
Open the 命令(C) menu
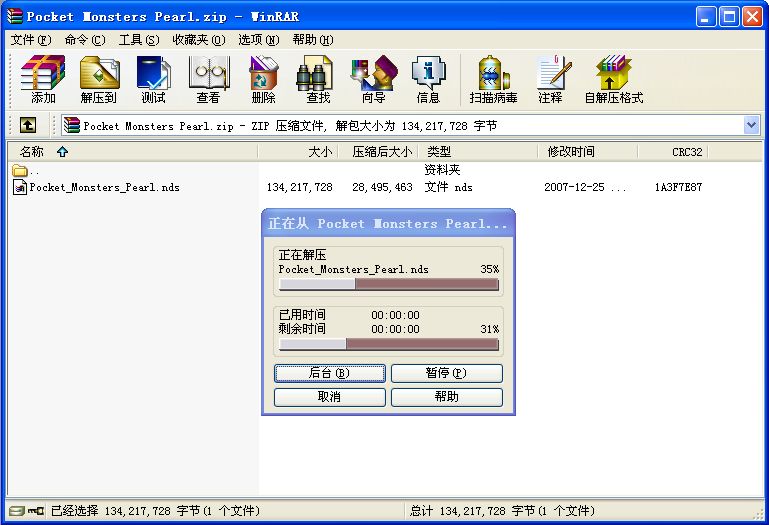[x=85, y=40]
